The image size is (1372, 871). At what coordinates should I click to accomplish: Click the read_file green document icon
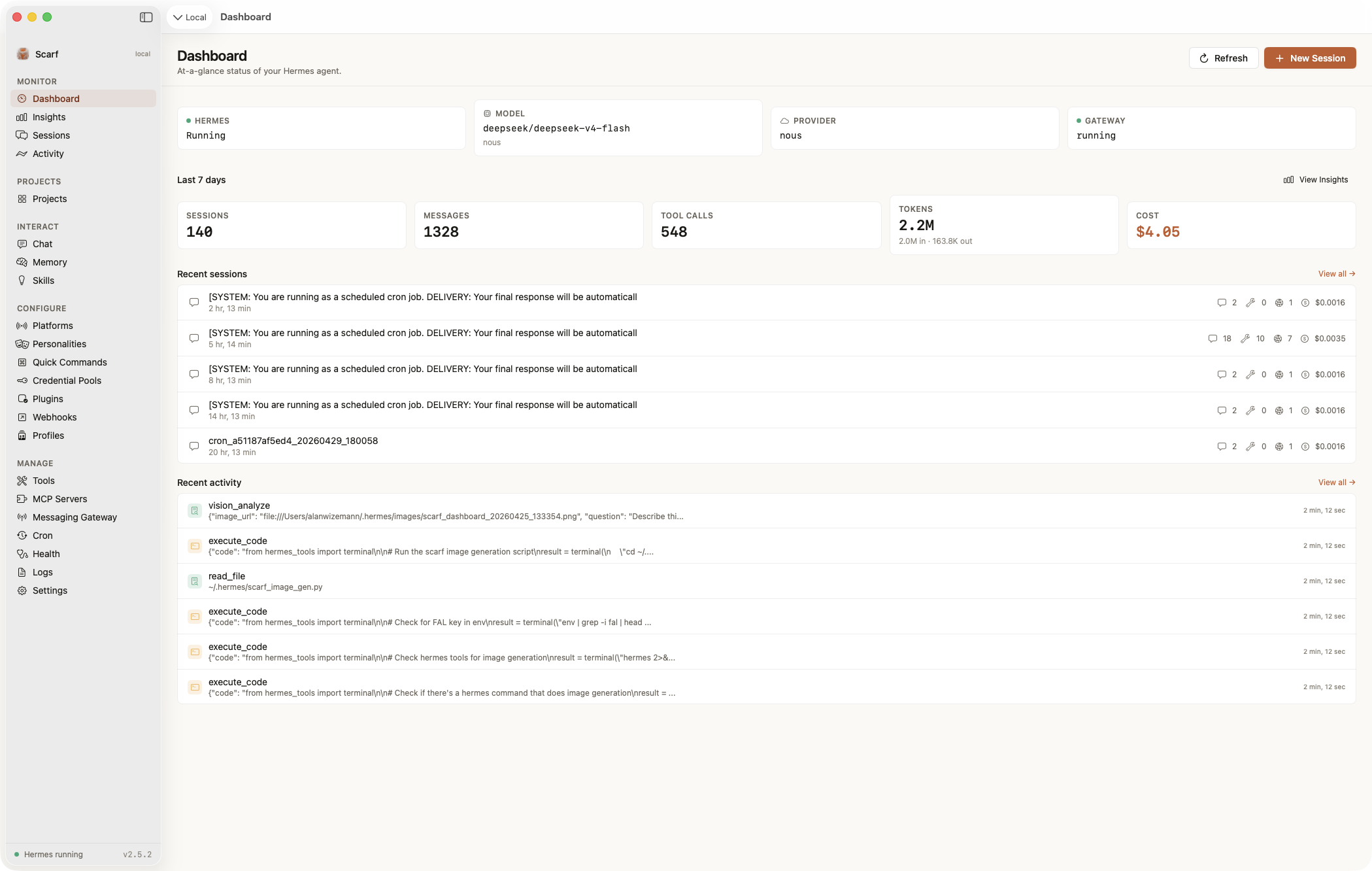pyautogui.click(x=195, y=581)
